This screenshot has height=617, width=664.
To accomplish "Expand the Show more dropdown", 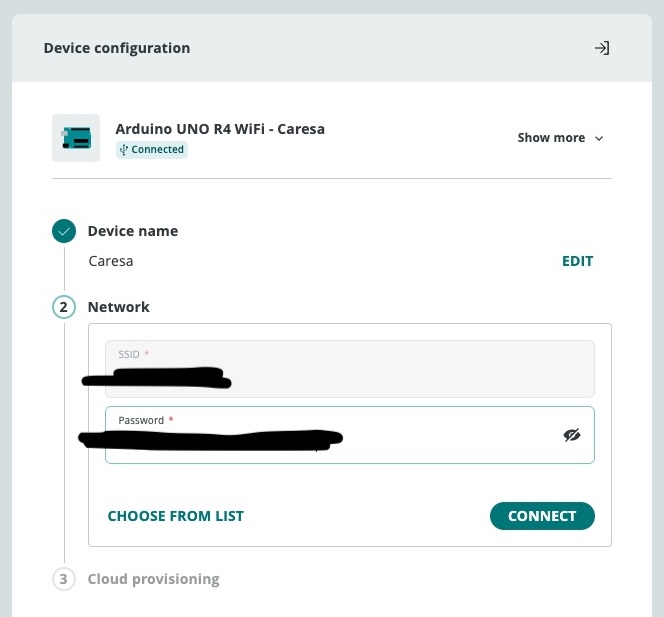I will (x=560, y=138).
